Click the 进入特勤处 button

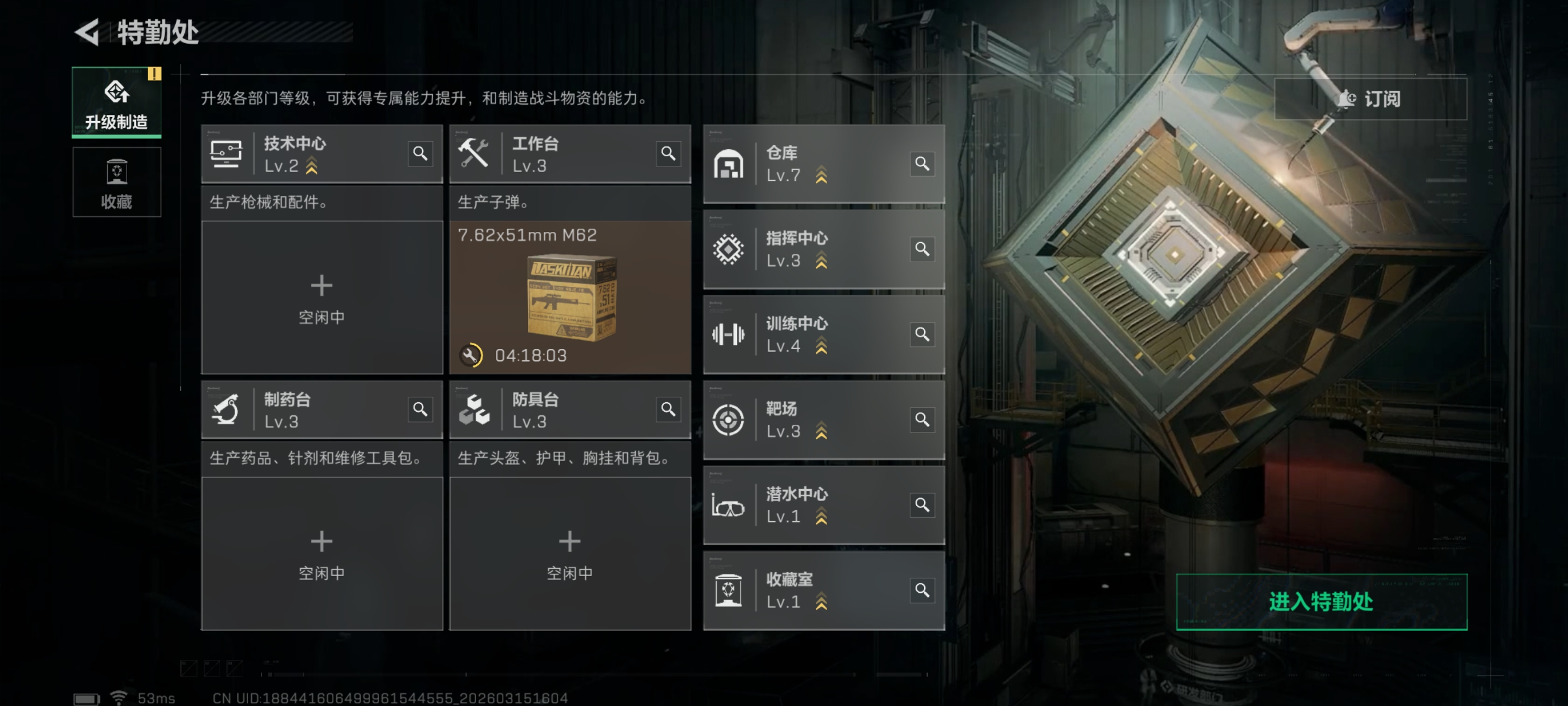point(1322,602)
